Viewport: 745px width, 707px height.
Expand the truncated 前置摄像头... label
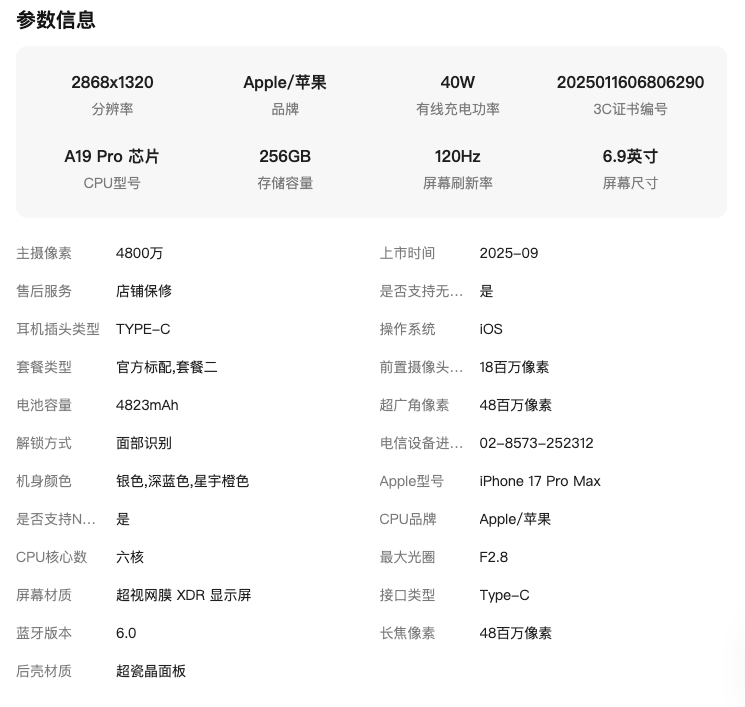pos(421,367)
